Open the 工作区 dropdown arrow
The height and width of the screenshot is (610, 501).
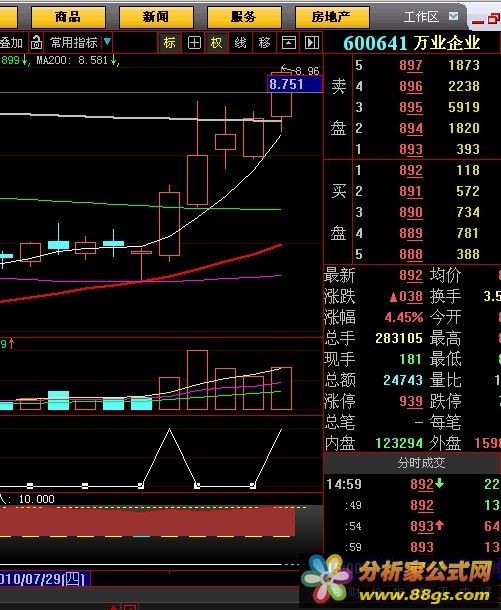coord(453,16)
